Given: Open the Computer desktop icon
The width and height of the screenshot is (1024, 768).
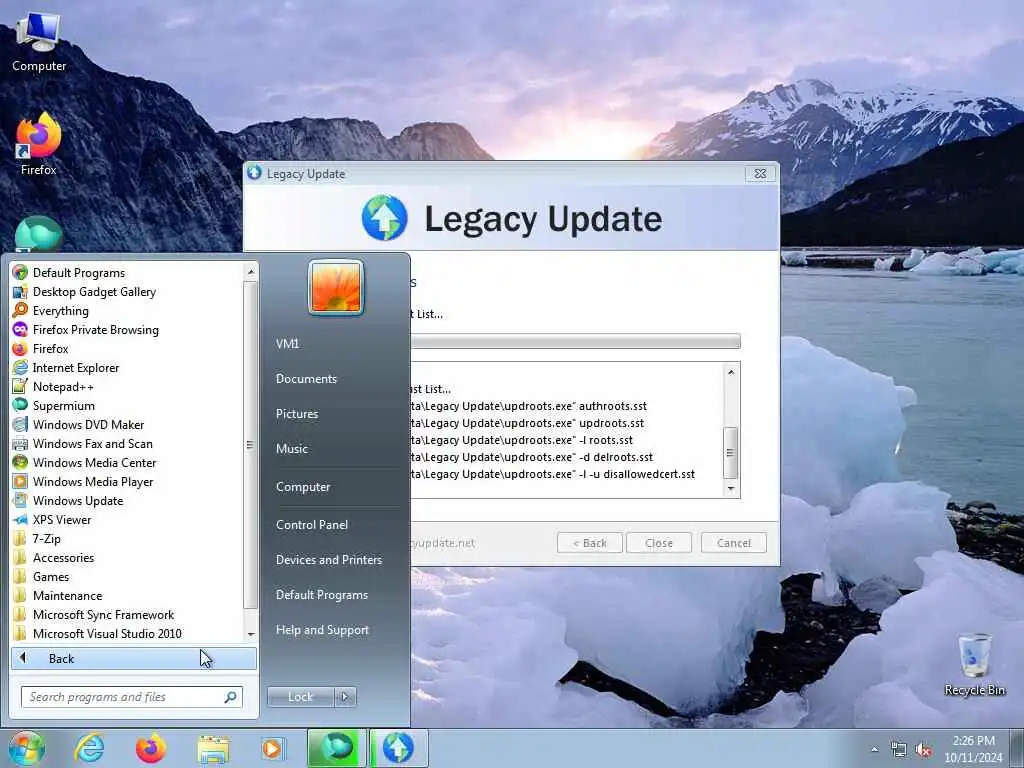Looking at the screenshot, I should pos(39,42).
